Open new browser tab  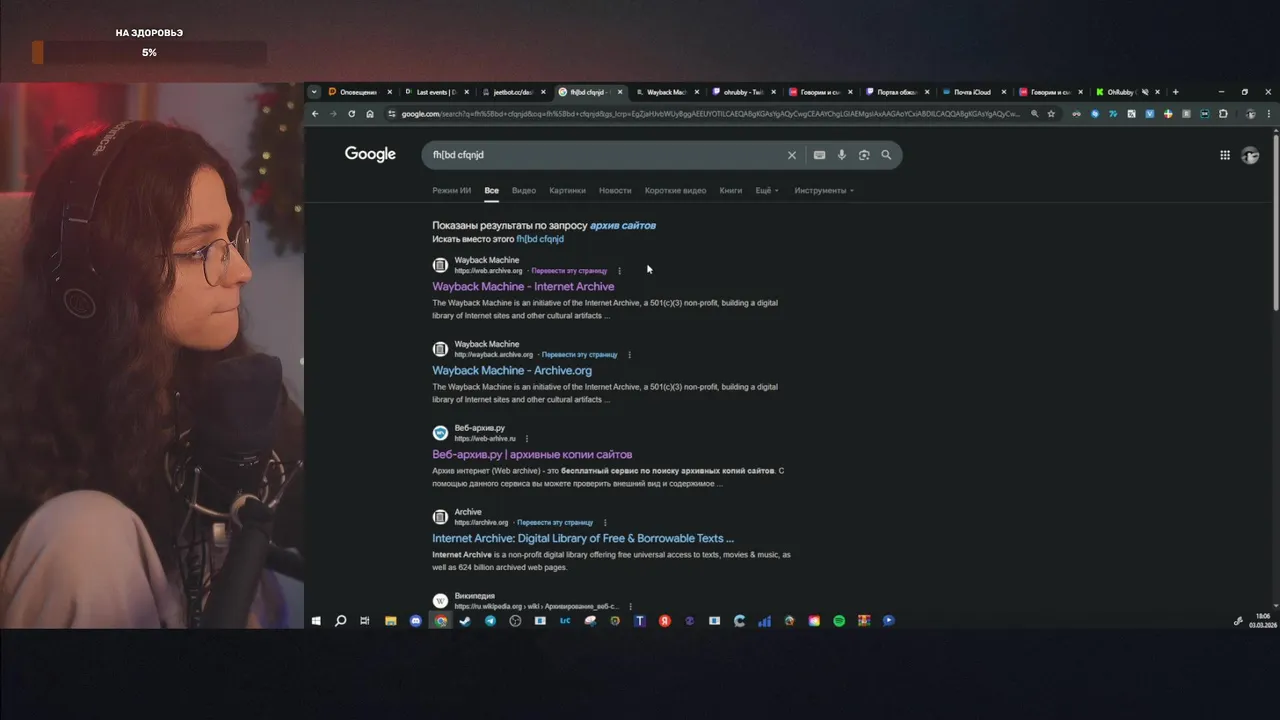tap(1175, 92)
